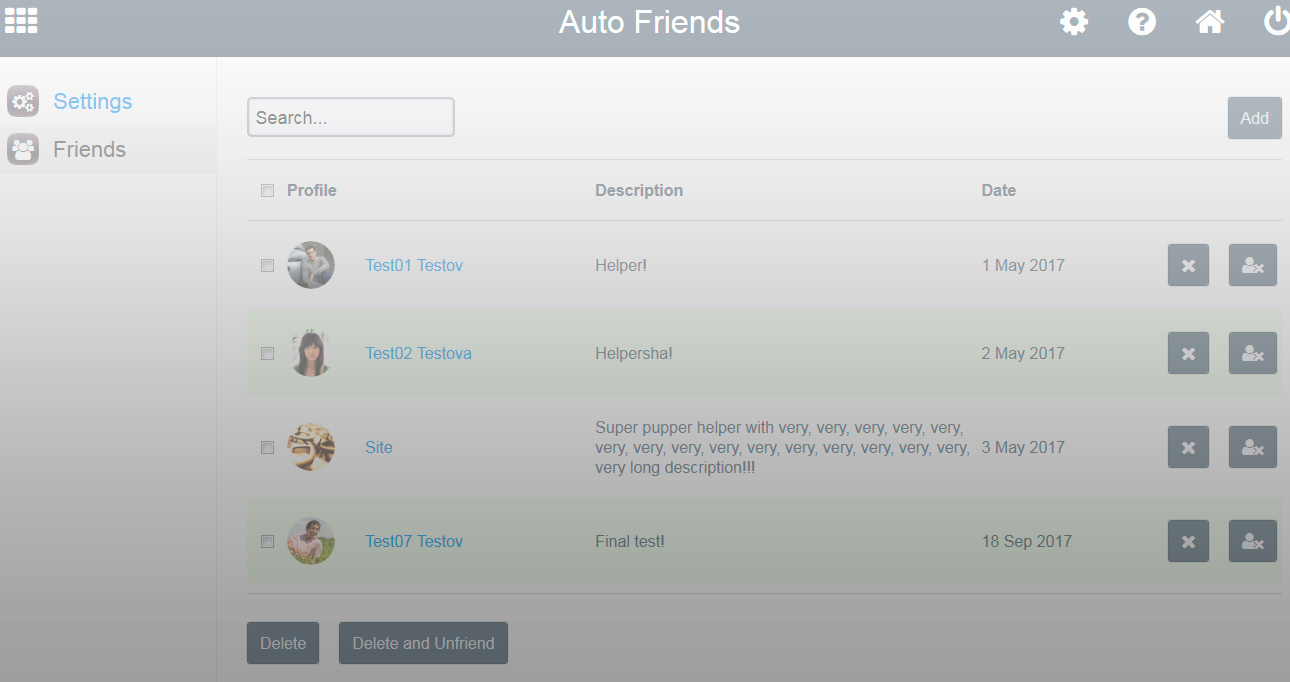This screenshot has height=682, width=1290.
Task: Toggle the select-all checkbox in header
Action: (x=267, y=191)
